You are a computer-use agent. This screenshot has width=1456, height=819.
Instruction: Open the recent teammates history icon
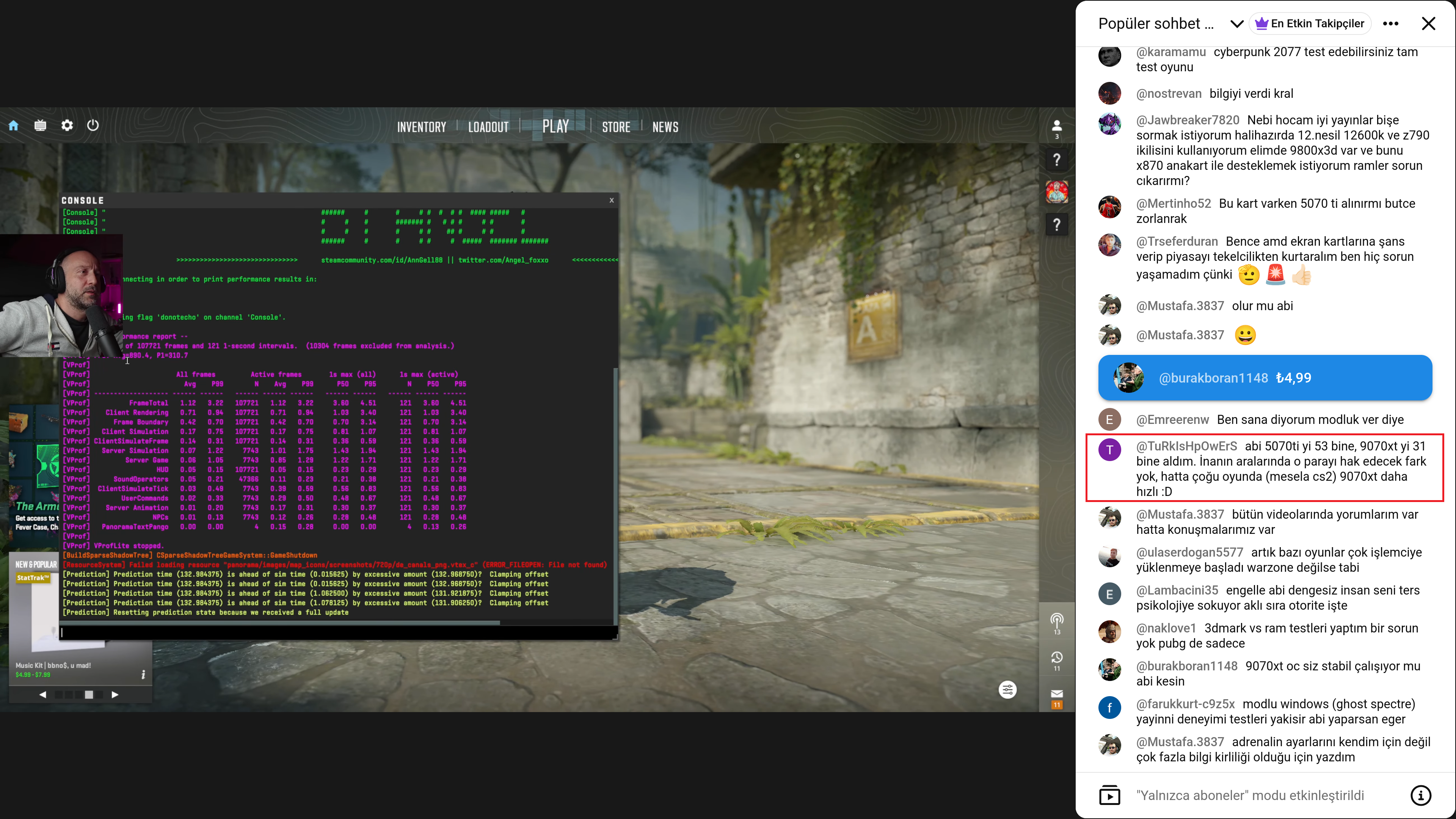point(1056,660)
